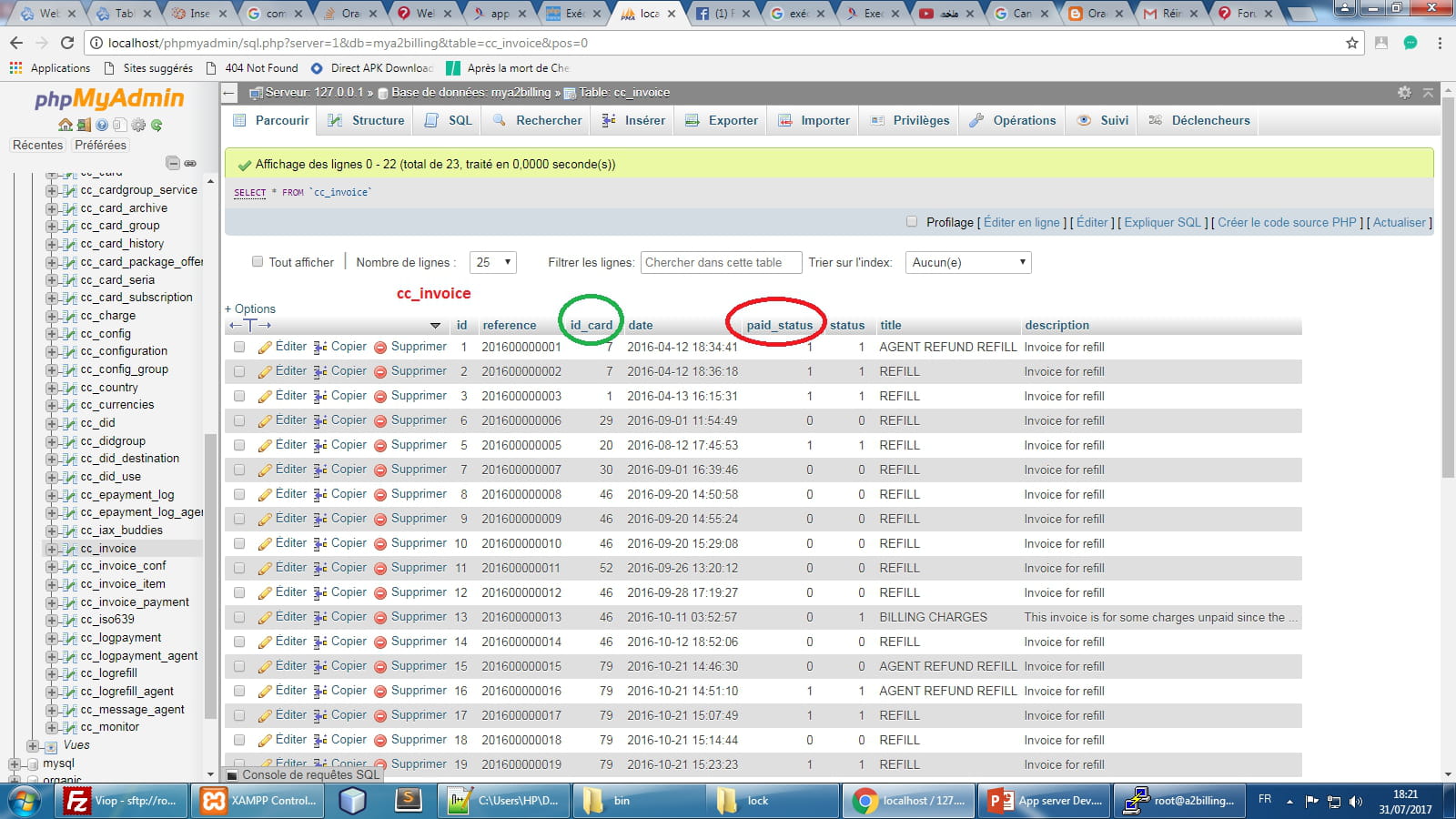Check the Tout afficher checkbox
This screenshot has height=819, width=1456.
coord(258,262)
